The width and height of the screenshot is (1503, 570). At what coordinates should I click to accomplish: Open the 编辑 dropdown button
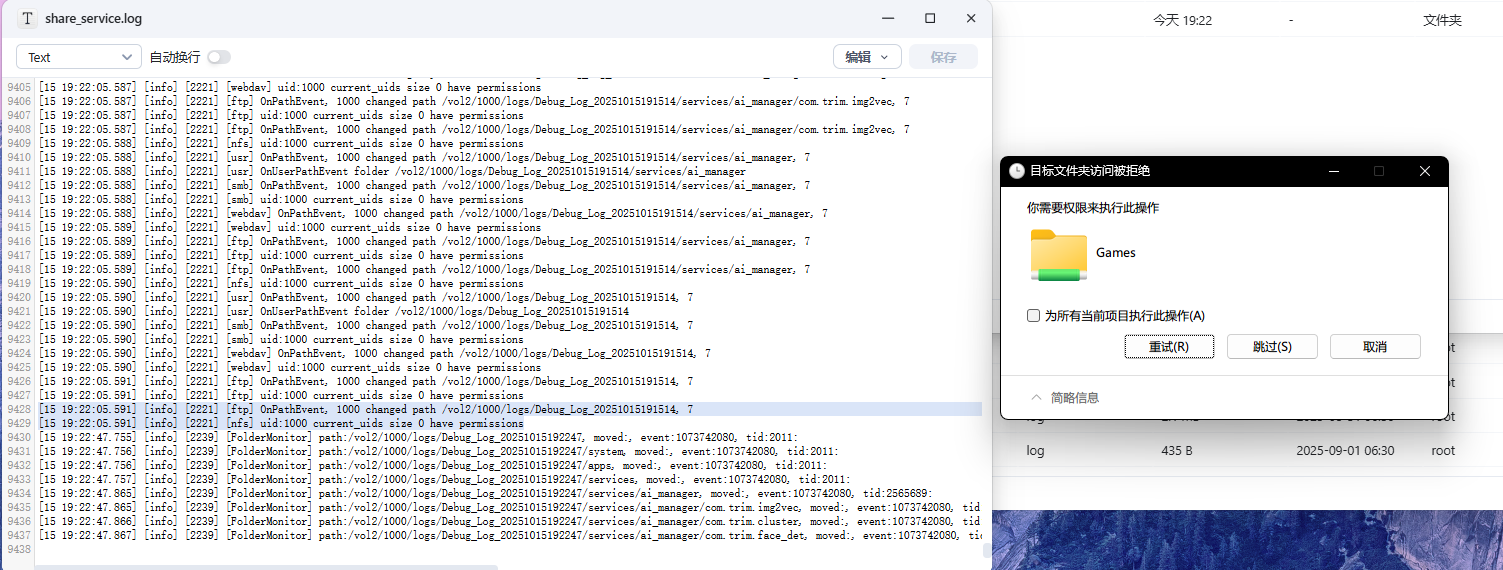867,57
